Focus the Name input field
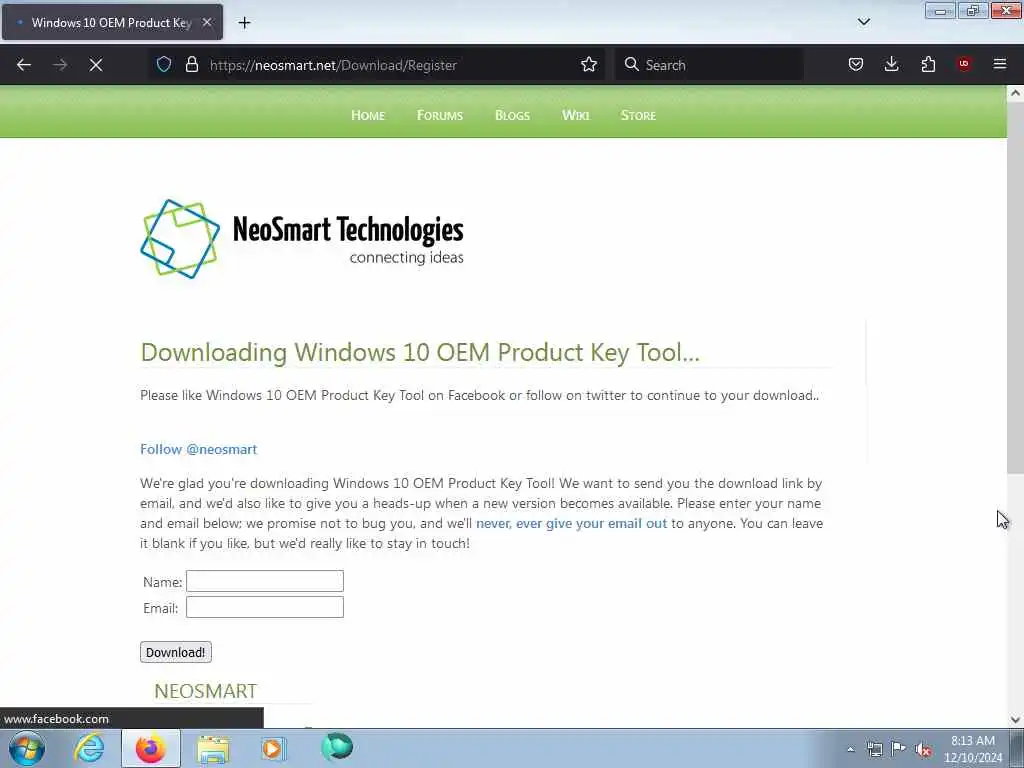Screen dimensions: 1024x768 click(264, 581)
